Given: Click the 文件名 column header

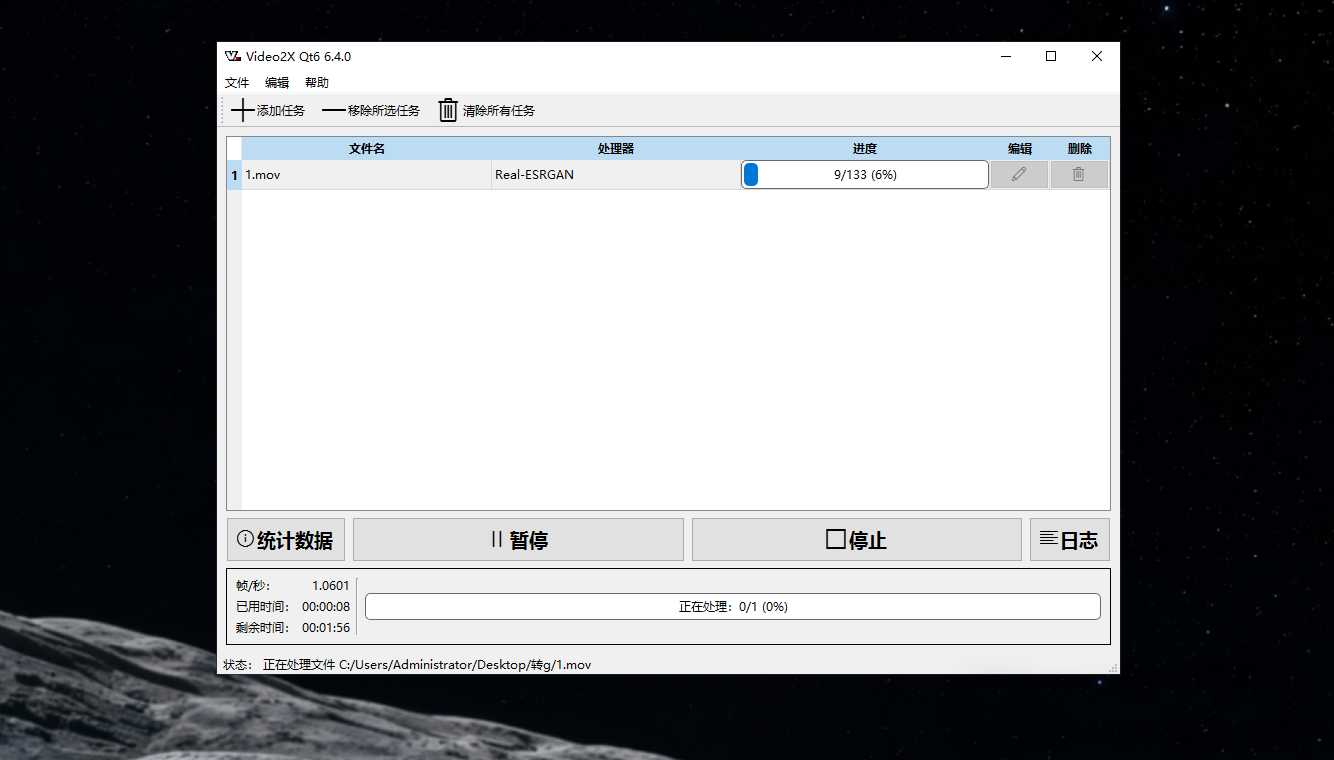Looking at the screenshot, I should click(366, 149).
